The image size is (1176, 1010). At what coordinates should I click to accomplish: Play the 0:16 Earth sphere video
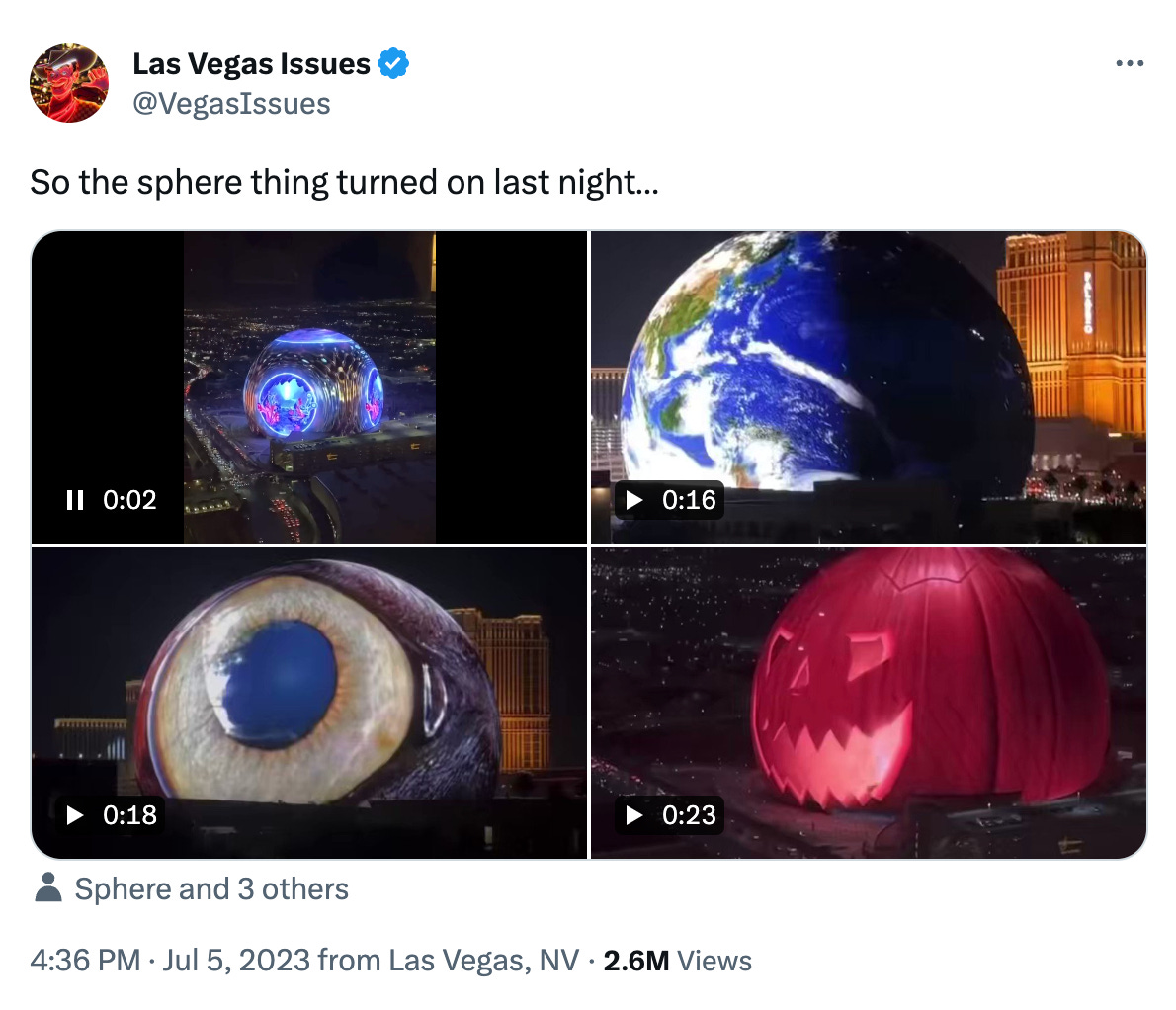(634, 500)
